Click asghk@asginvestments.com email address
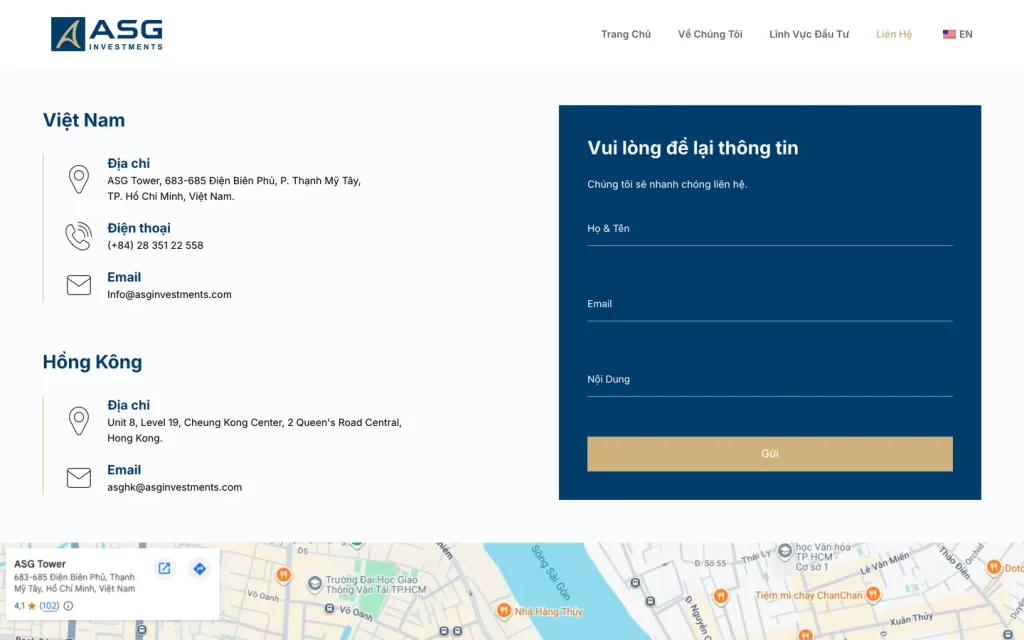The height and width of the screenshot is (640, 1024). click(174, 487)
